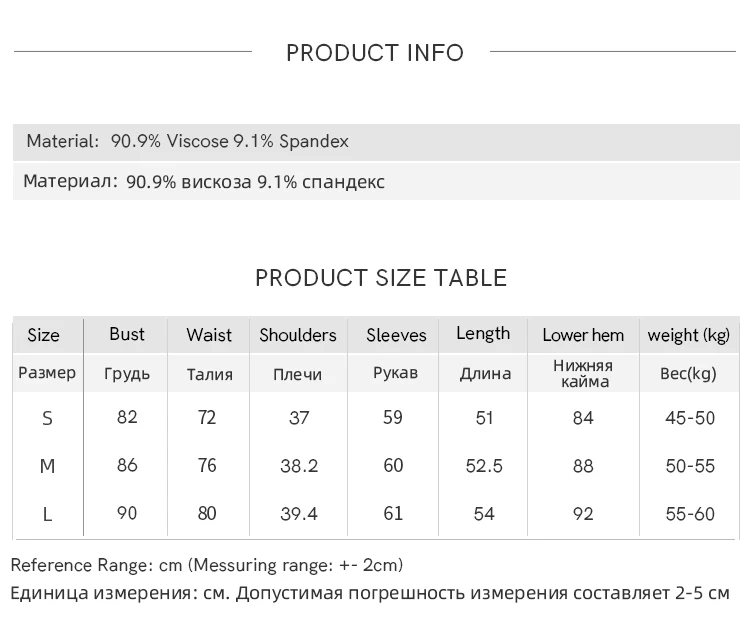
Task: Select the Russian Единица измерения note
Action: (x=370, y=593)
